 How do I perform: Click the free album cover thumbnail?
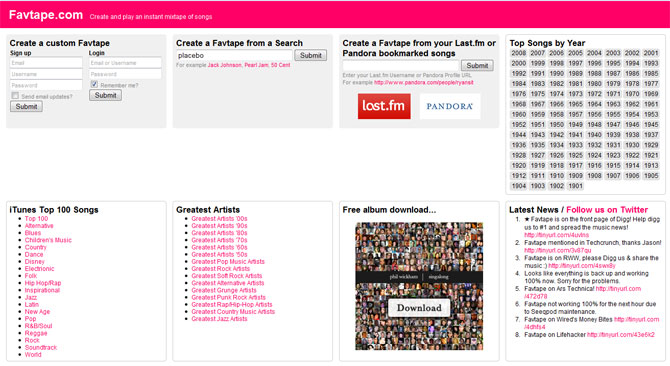point(419,286)
